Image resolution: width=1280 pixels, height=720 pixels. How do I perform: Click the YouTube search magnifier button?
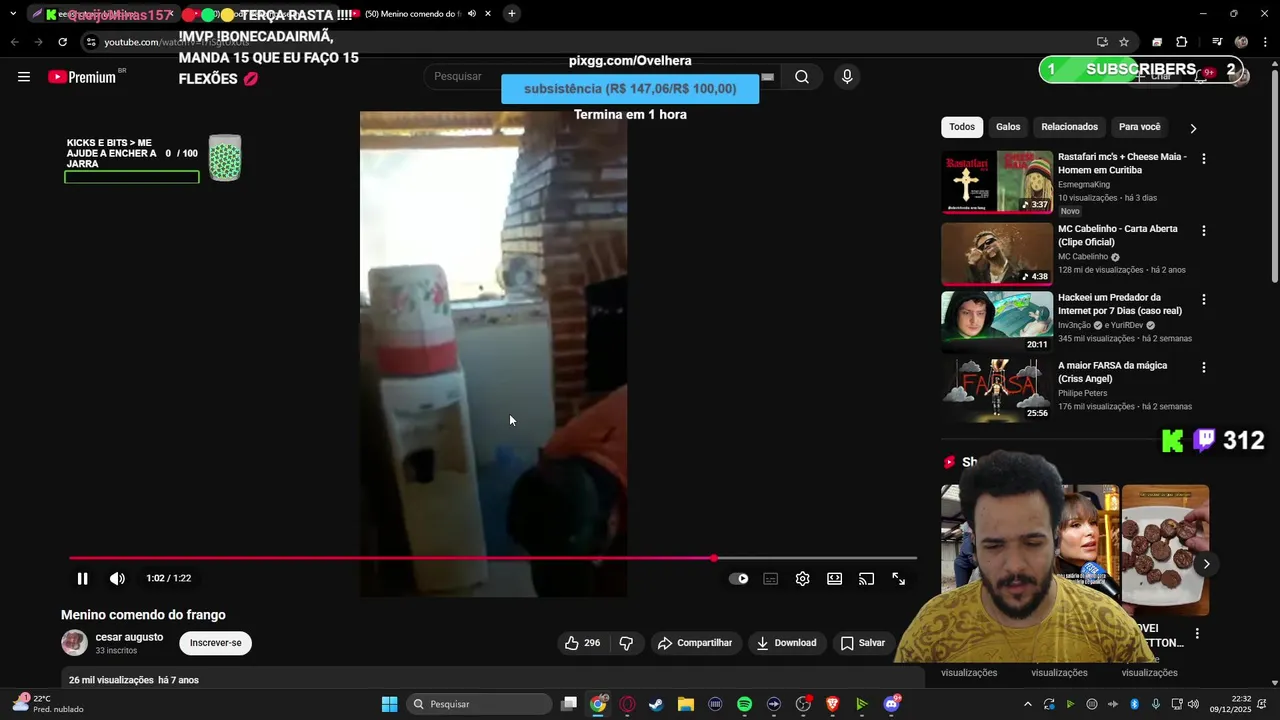(802, 77)
